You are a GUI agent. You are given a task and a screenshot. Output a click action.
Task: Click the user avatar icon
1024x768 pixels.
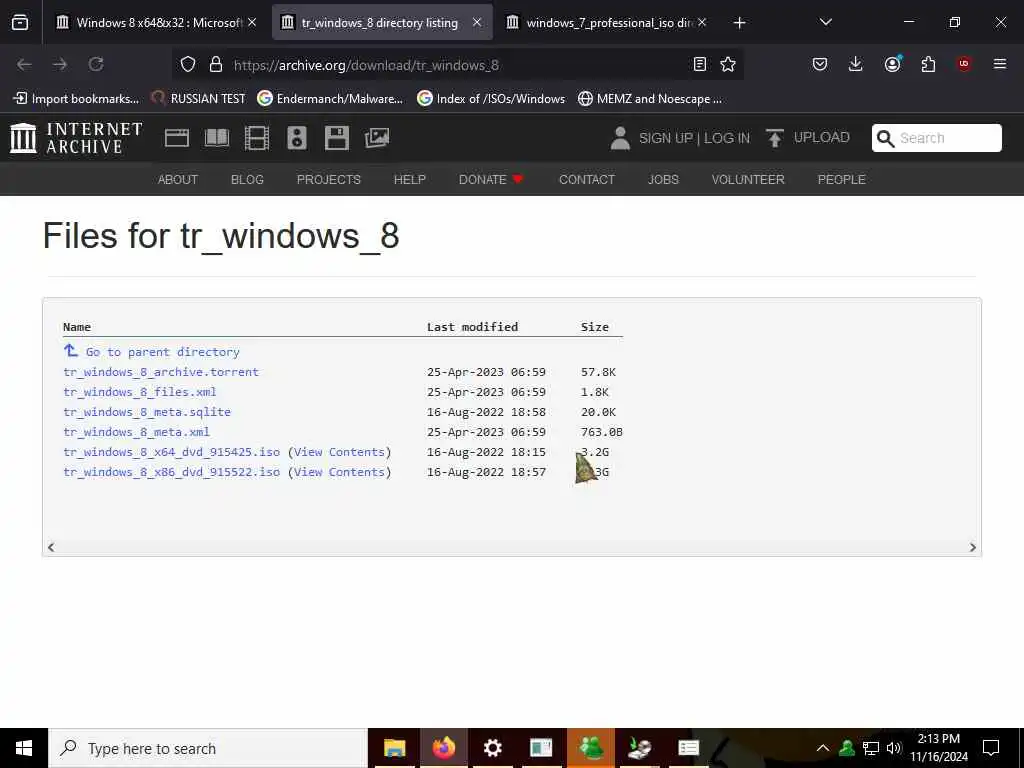[x=620, y=138]
